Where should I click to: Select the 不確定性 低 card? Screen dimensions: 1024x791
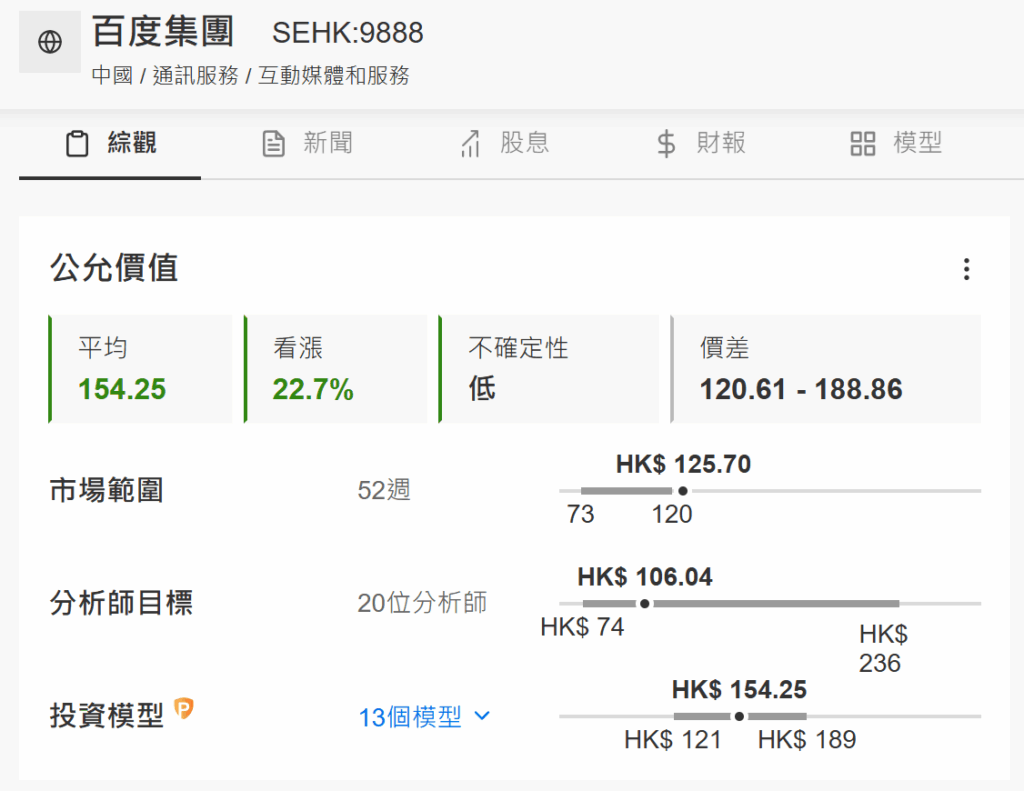549,369
